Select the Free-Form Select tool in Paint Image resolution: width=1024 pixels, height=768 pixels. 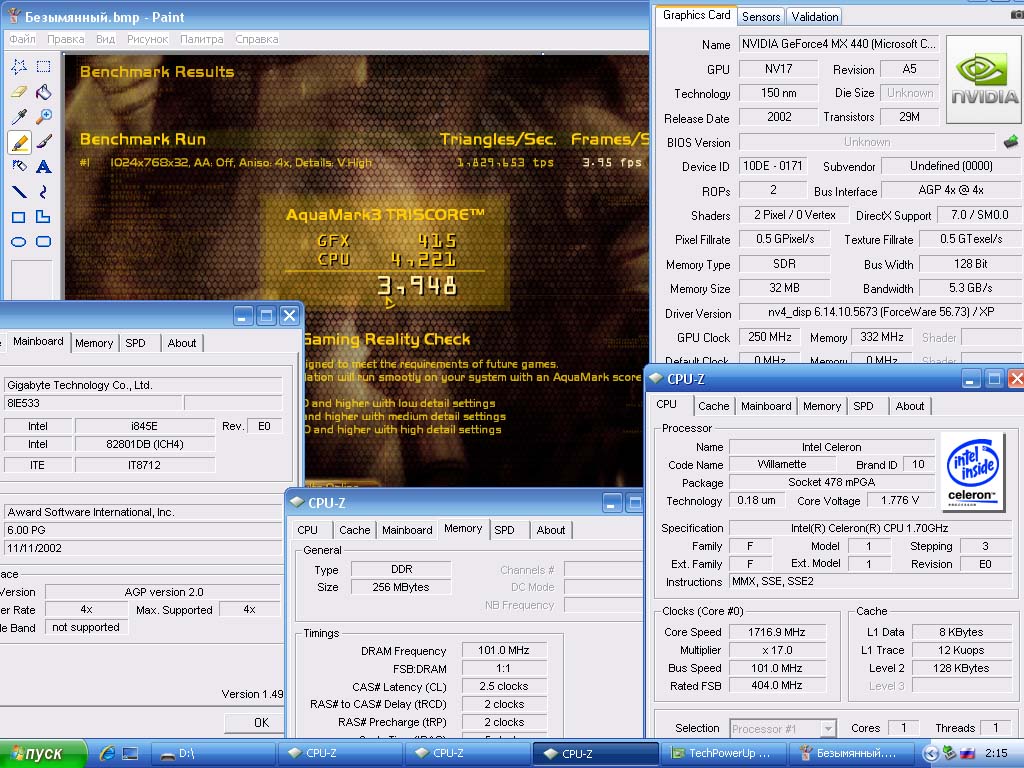click(19, 67)
